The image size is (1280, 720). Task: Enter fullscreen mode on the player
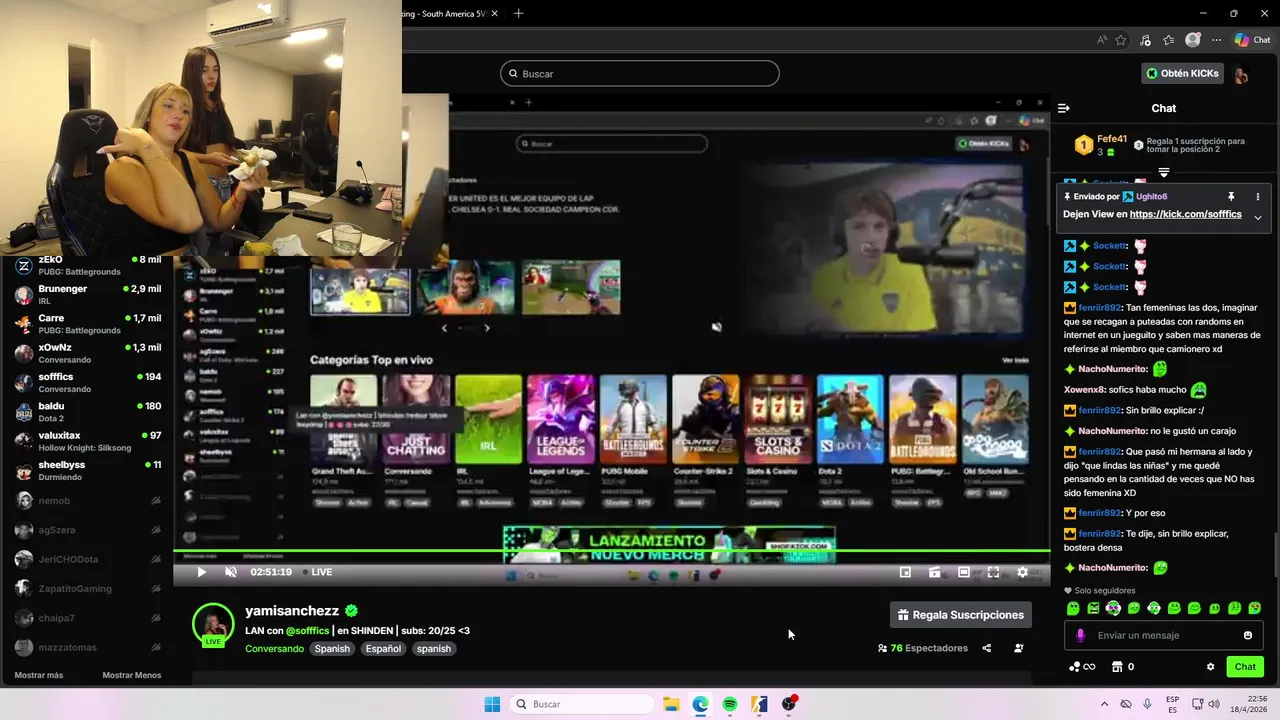pos(993,572)
